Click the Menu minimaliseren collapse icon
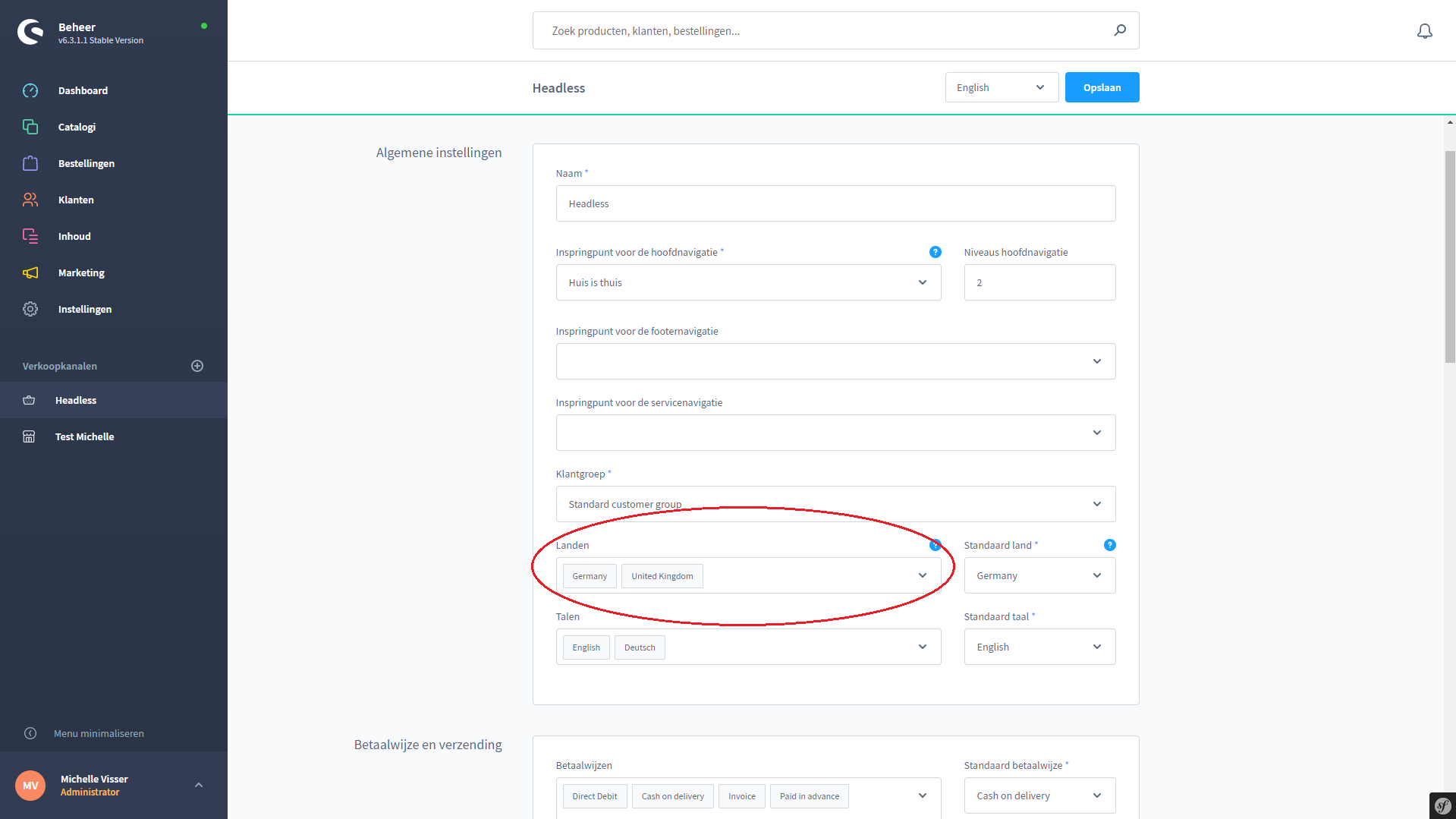The height and width of the screenshot is (819, 1456). (30, 733)
